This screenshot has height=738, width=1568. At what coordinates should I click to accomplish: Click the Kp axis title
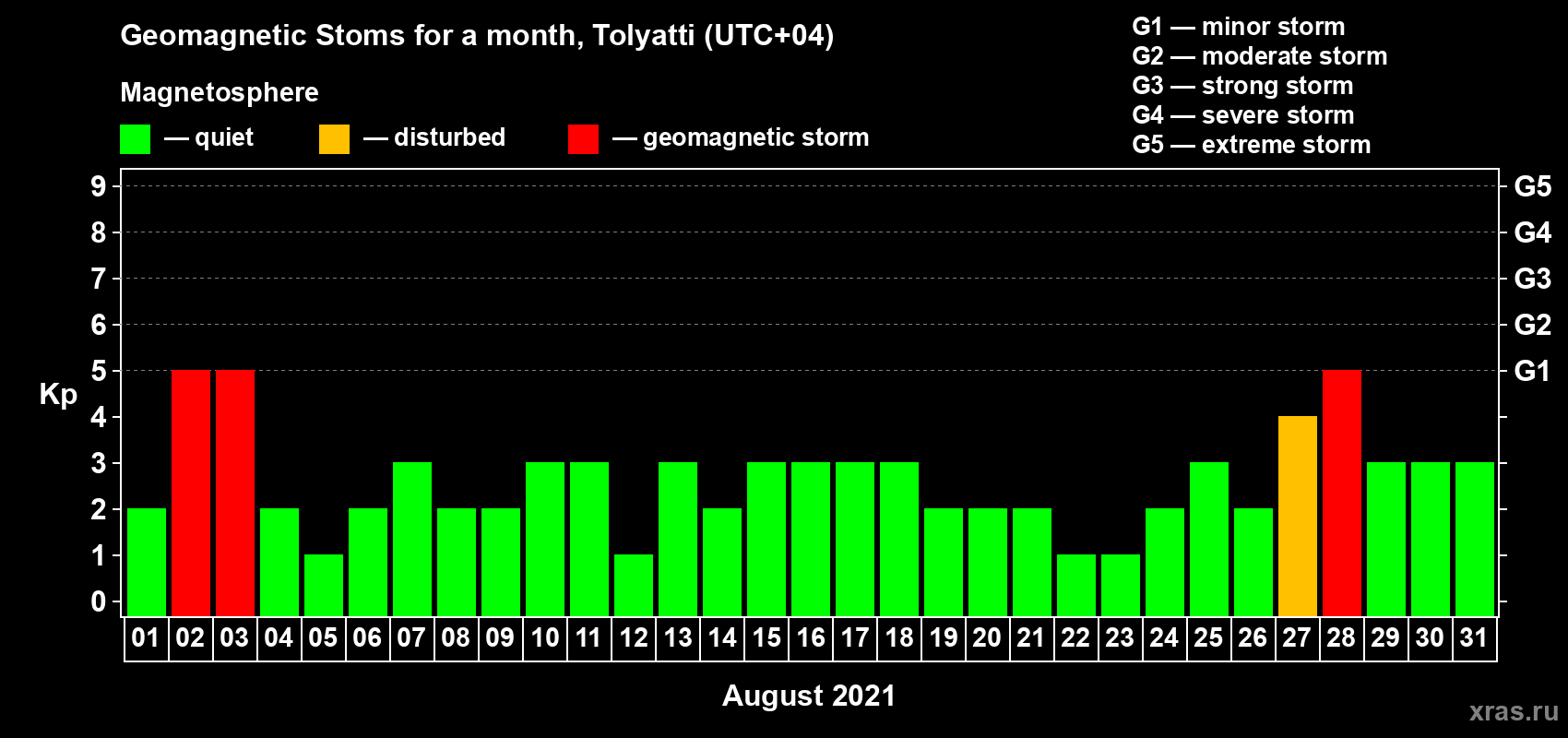pos(58,395)
